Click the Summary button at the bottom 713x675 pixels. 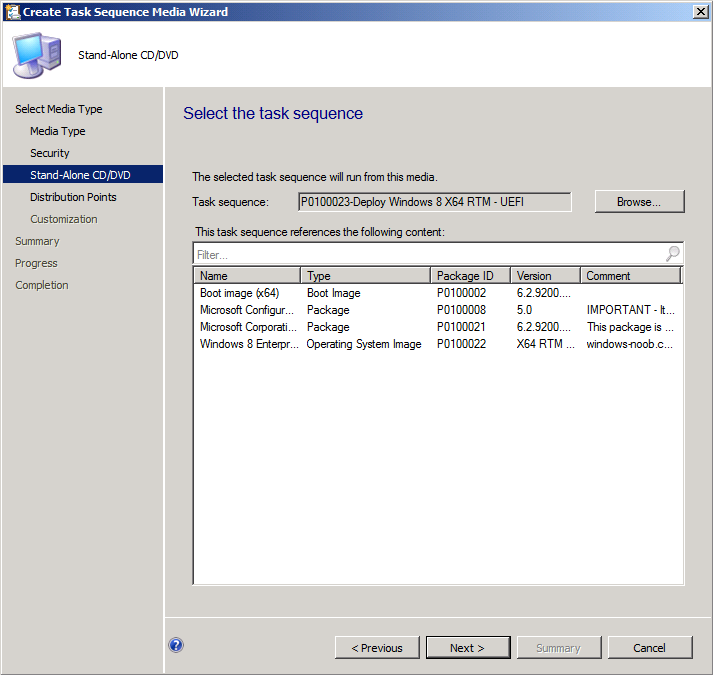pyautogui.click(x=559, y=647)
